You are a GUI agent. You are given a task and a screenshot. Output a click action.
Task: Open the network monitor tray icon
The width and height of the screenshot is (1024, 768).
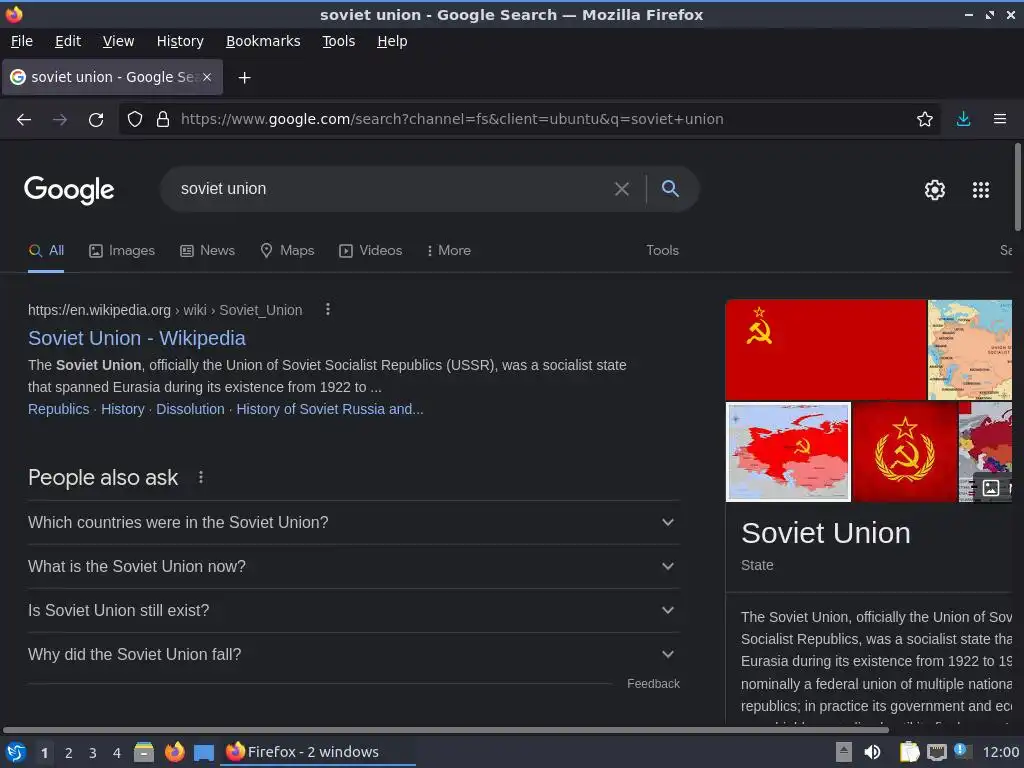[937, 753]
